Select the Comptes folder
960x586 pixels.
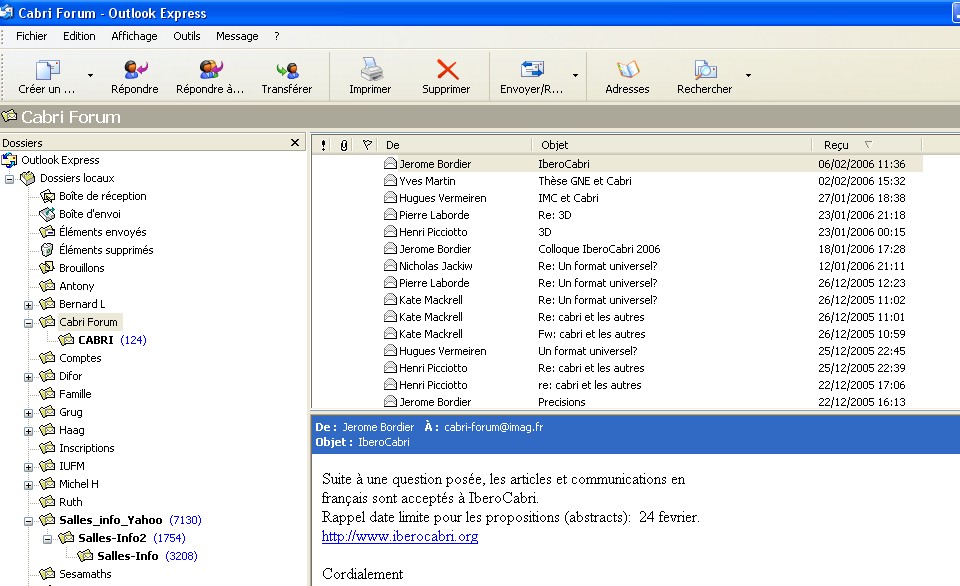[80, 358]
